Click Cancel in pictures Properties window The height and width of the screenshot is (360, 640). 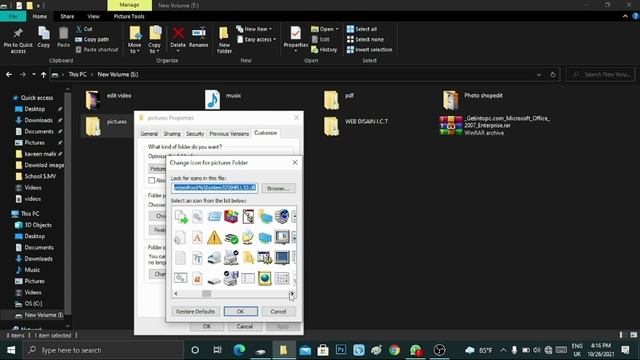pyautogui.click(x=244, y=327)
